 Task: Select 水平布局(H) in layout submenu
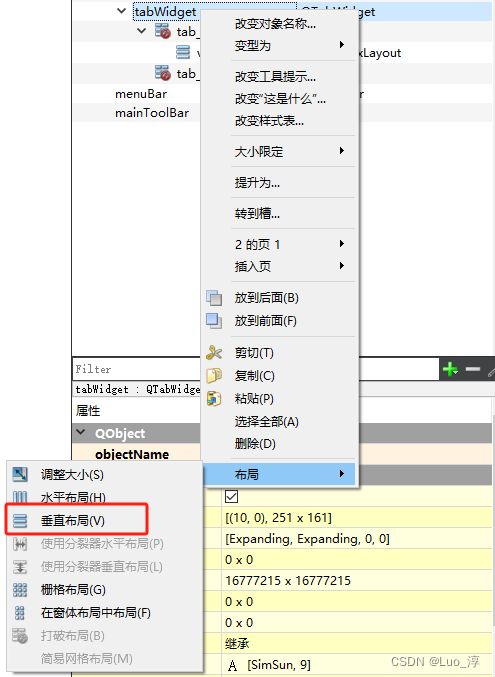(x=73, y=497)
